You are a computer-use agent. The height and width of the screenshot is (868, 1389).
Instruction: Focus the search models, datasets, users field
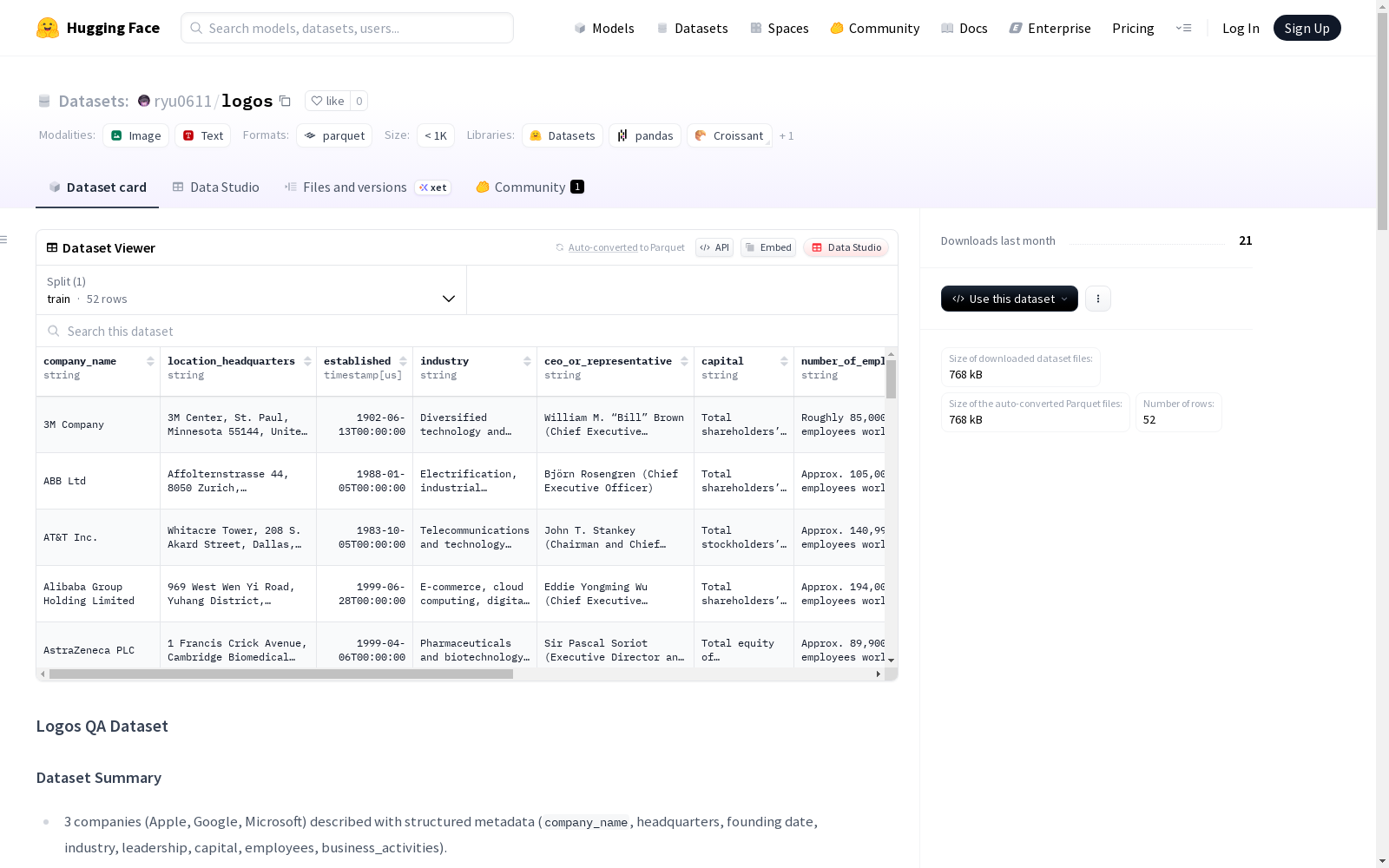[x=347, y=28]
